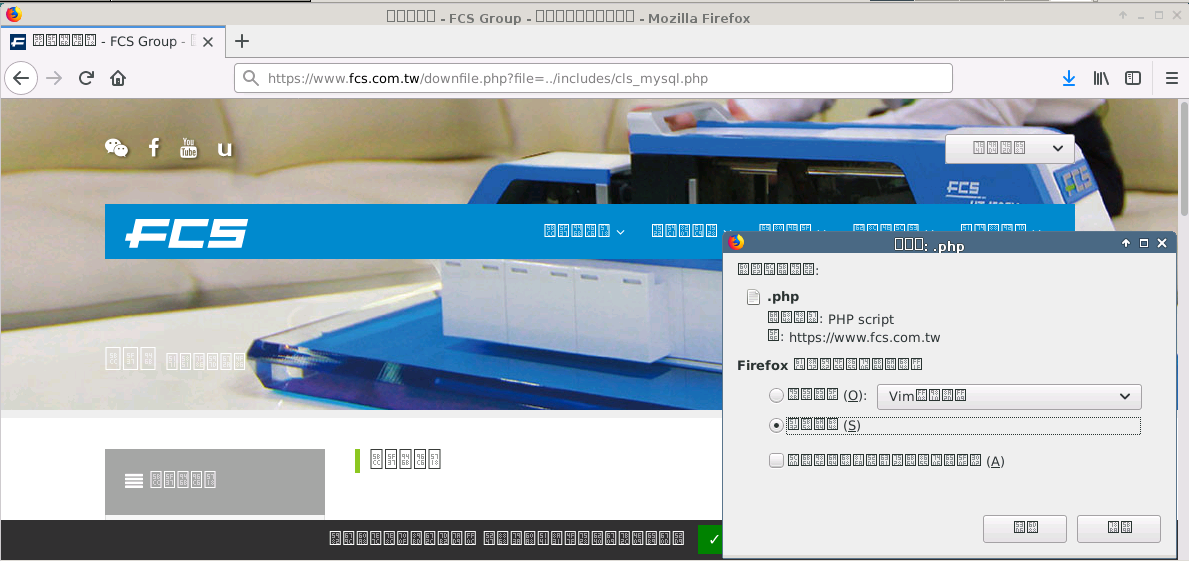Open the downloads panel arrow
Screen dimensions: 1189x561
tap(1068, 78)
